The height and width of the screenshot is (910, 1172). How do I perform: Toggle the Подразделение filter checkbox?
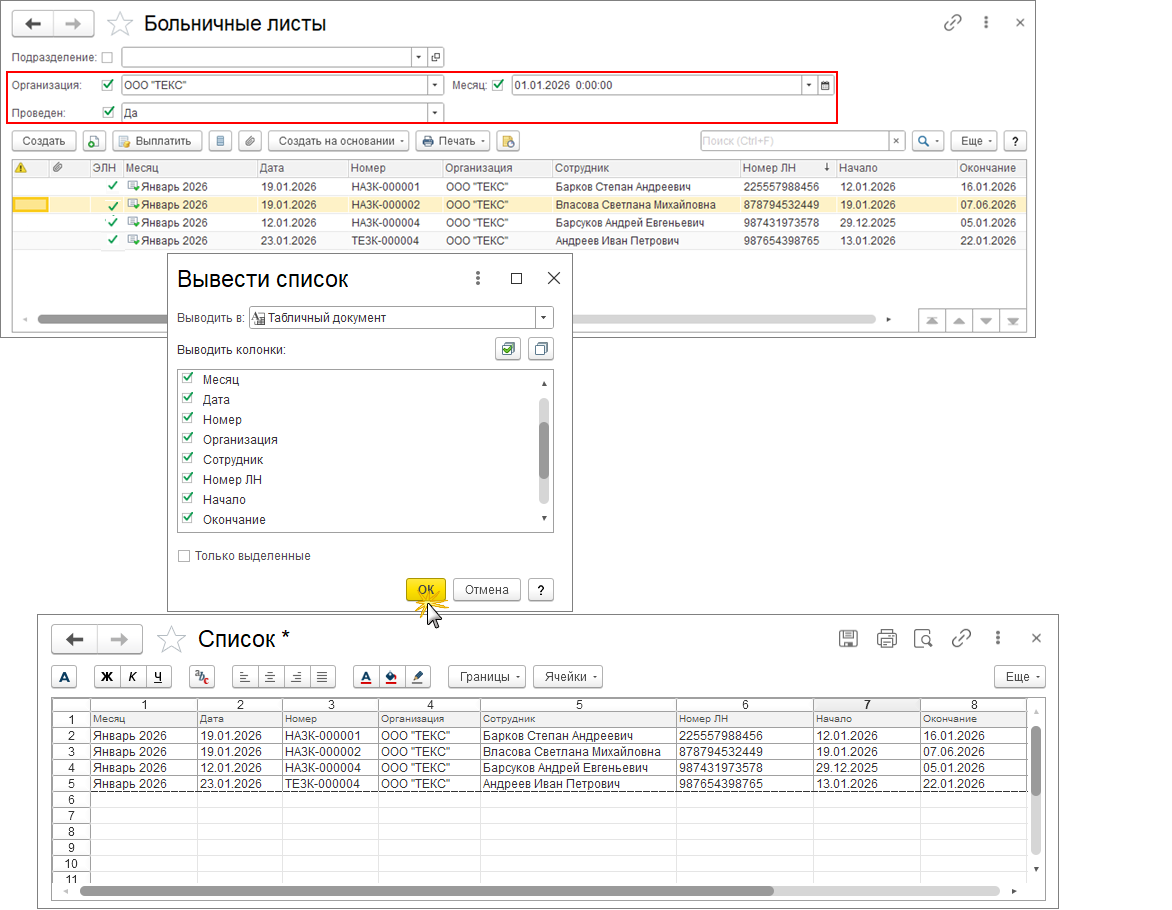[x=108, y=57]
